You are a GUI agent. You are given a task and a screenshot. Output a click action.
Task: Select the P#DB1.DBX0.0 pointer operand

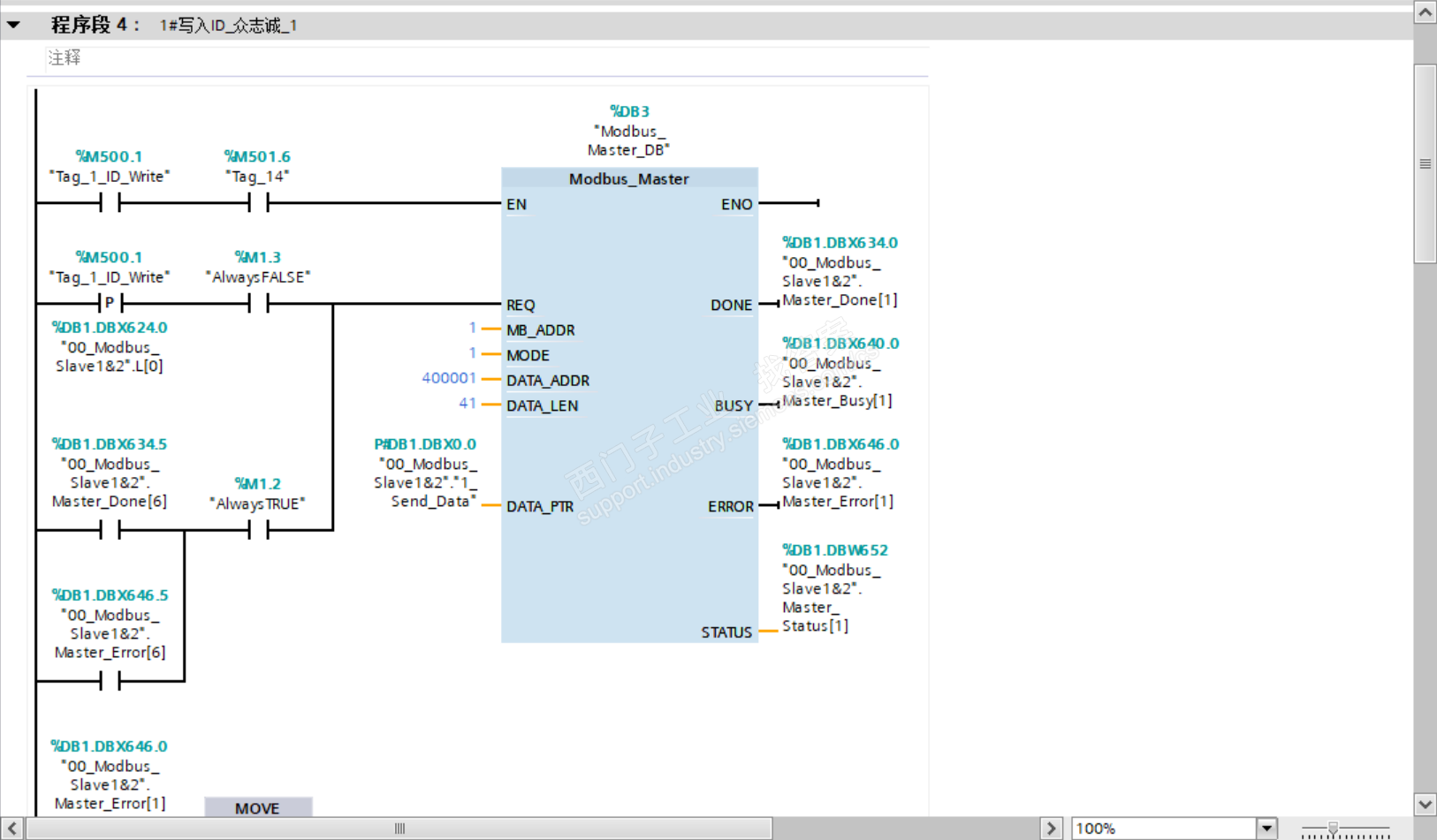pos(425,444)
